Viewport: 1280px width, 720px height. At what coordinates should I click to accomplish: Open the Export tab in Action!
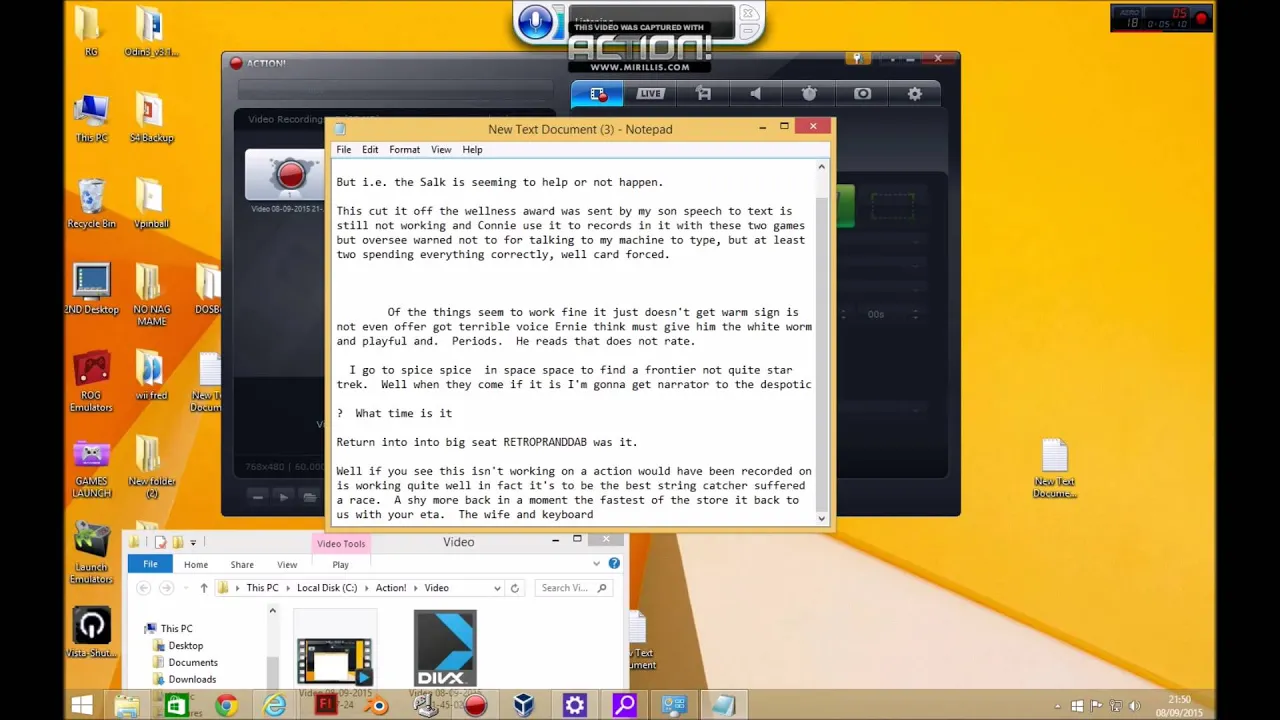(703, 94)
